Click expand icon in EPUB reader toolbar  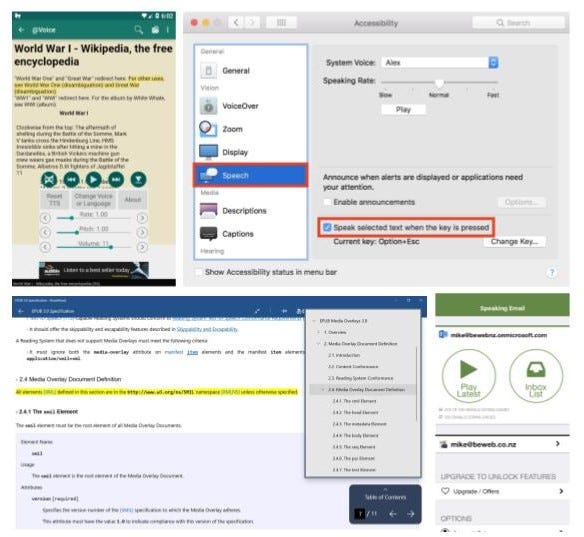257,311
